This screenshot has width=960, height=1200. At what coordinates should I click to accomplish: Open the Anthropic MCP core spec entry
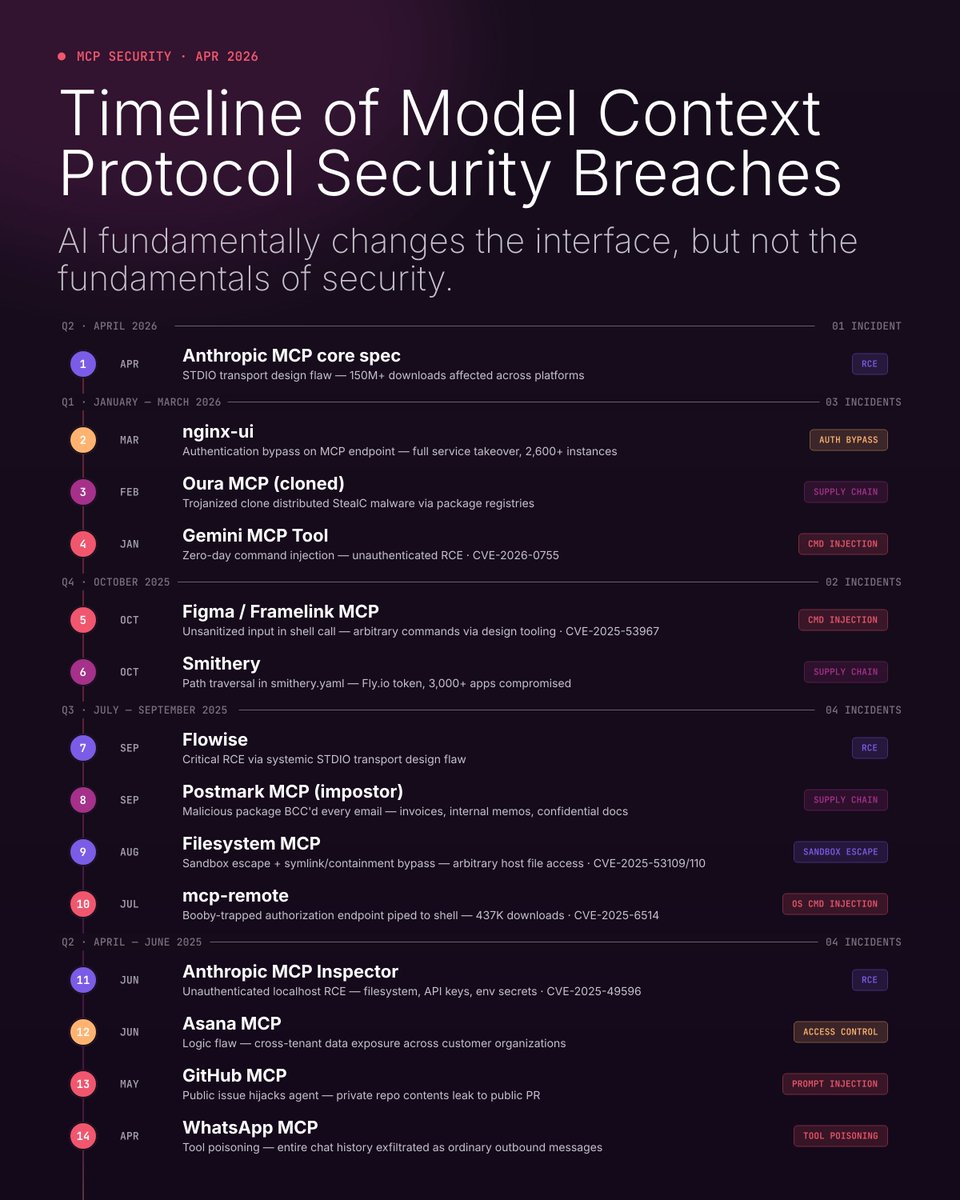point(292,355)
